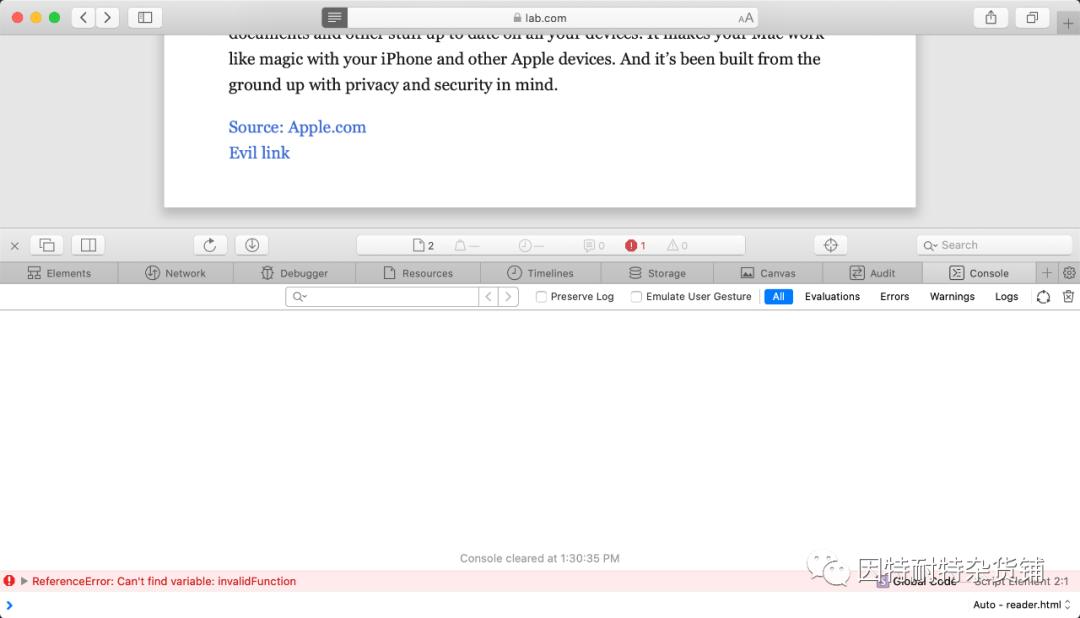This screenshot has height=618, width=1080.
Task: Switch to the Network tab
Action: [x=176, y=273]
